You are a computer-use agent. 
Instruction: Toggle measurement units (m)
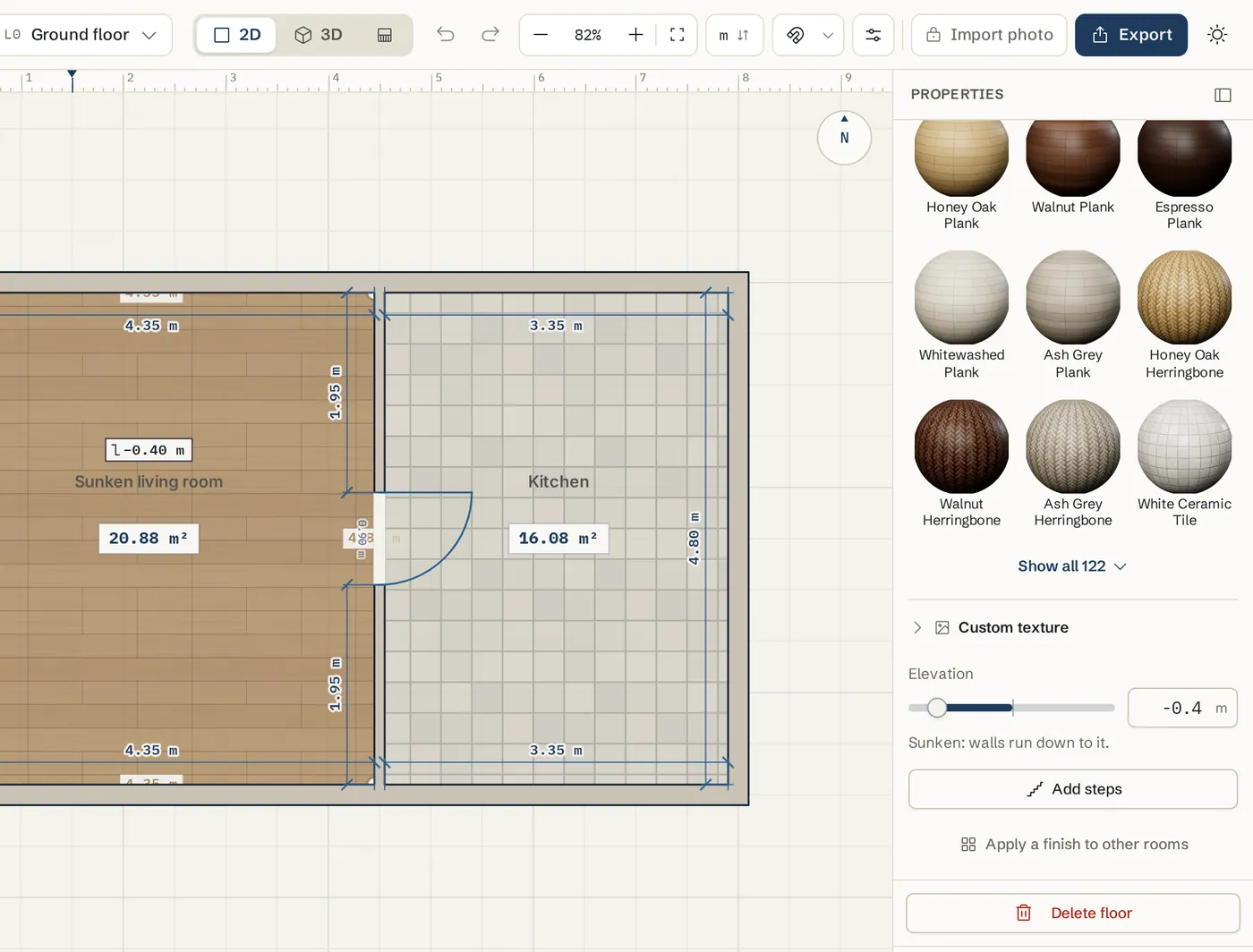click(x=734, y=35)
